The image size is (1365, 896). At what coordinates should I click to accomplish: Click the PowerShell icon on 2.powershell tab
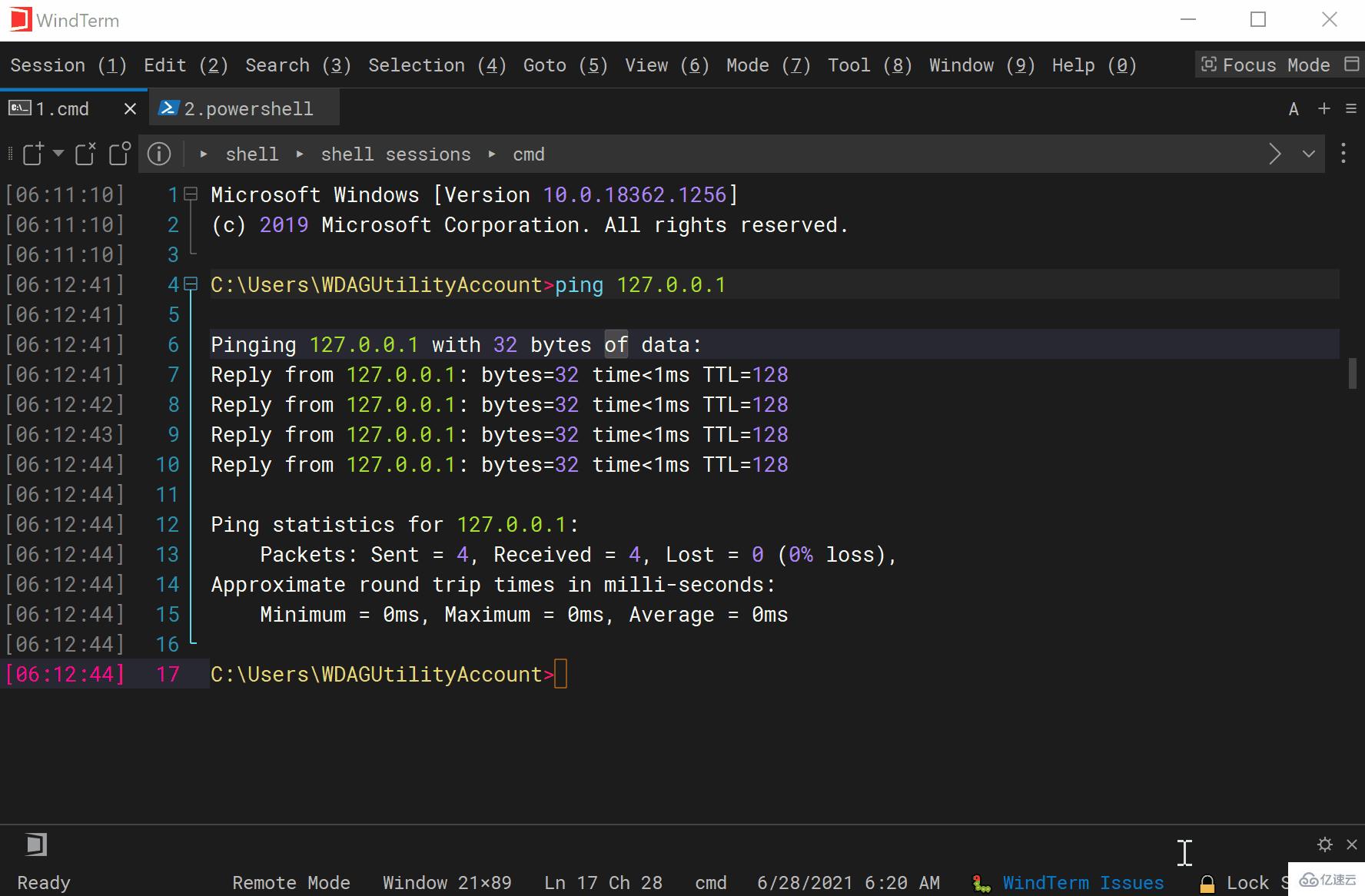click(x=169, y=108)
